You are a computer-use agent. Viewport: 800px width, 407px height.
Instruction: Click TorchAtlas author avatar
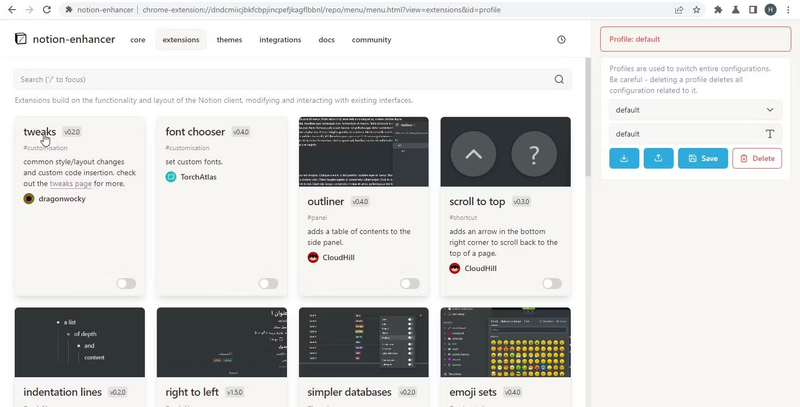171,177
